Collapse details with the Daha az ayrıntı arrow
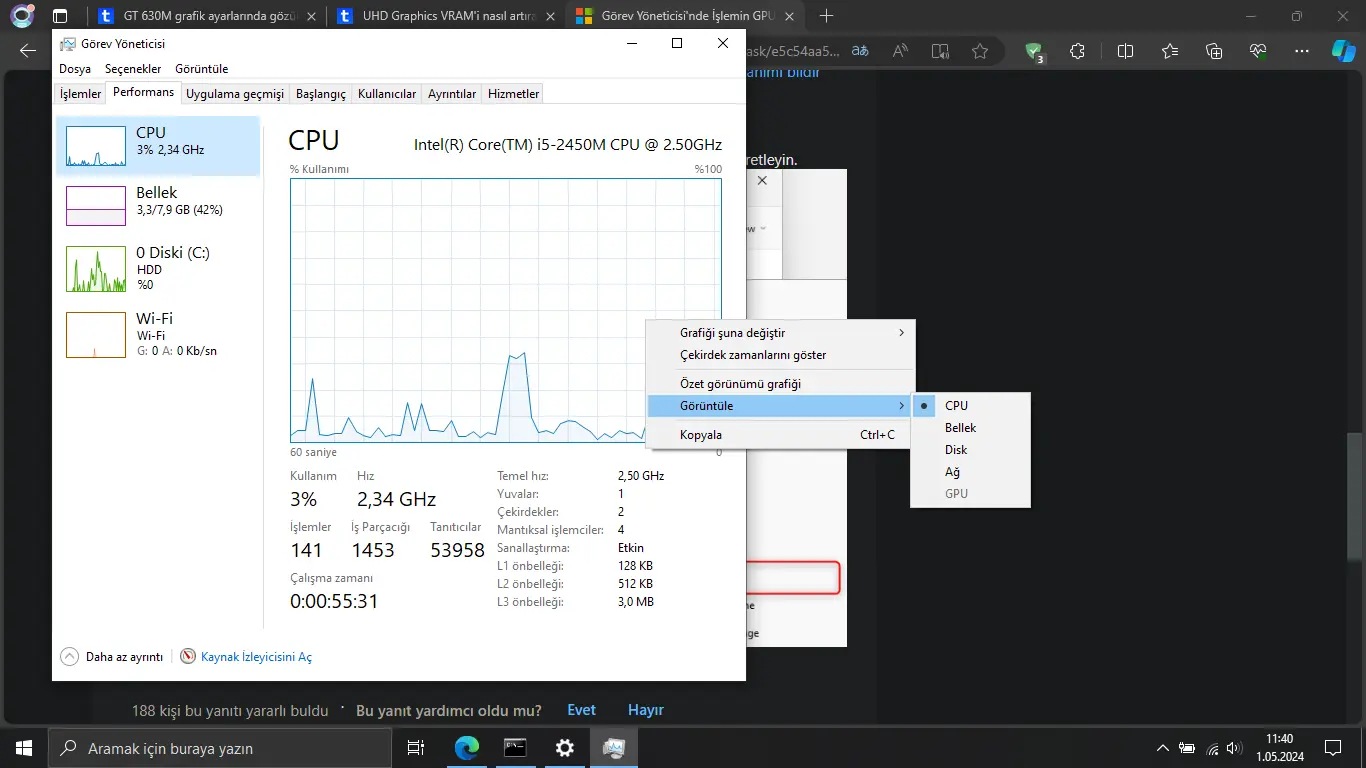This screenshot has width=1366, height=768. tap(69, 657)
